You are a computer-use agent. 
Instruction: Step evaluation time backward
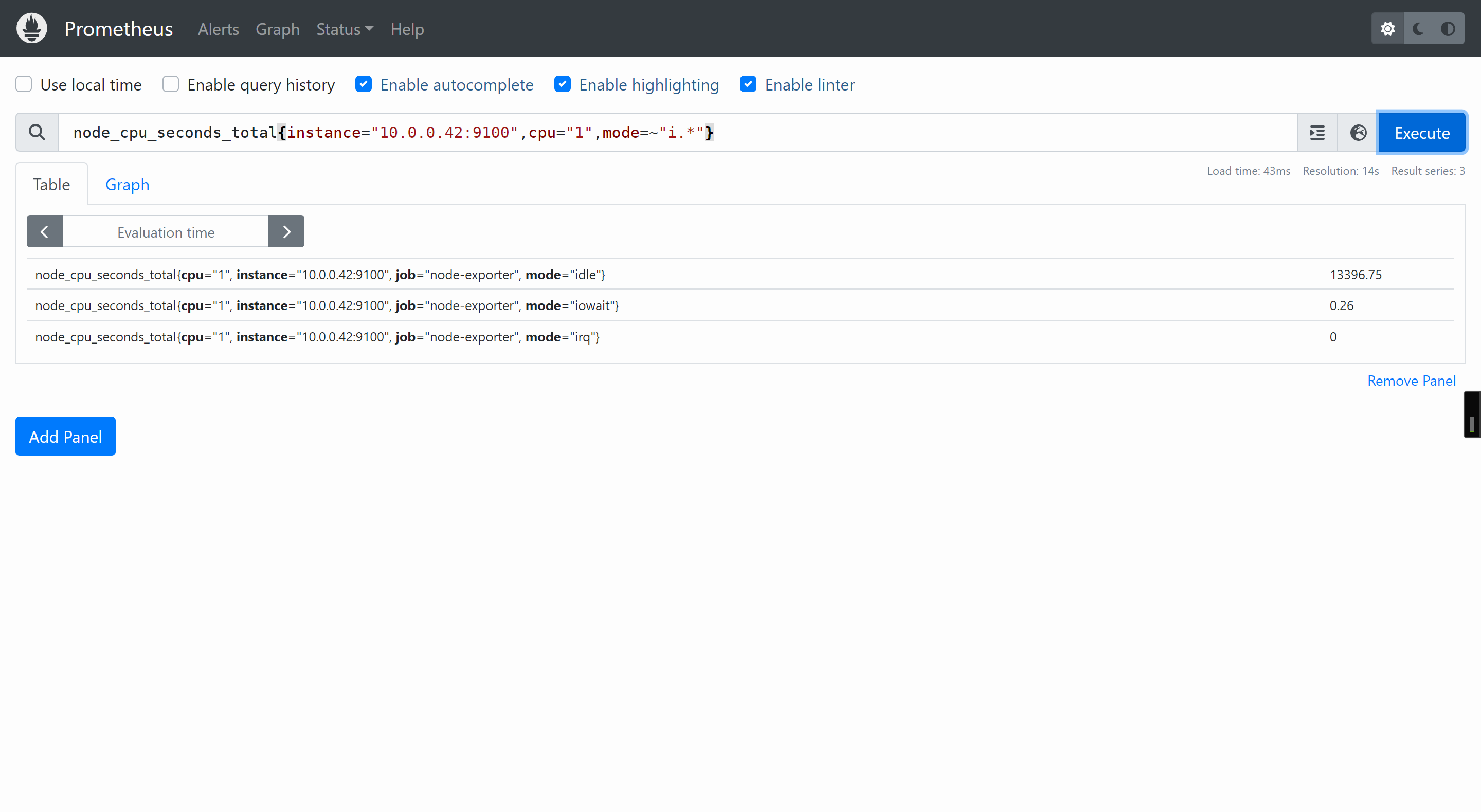pos(45,232)
